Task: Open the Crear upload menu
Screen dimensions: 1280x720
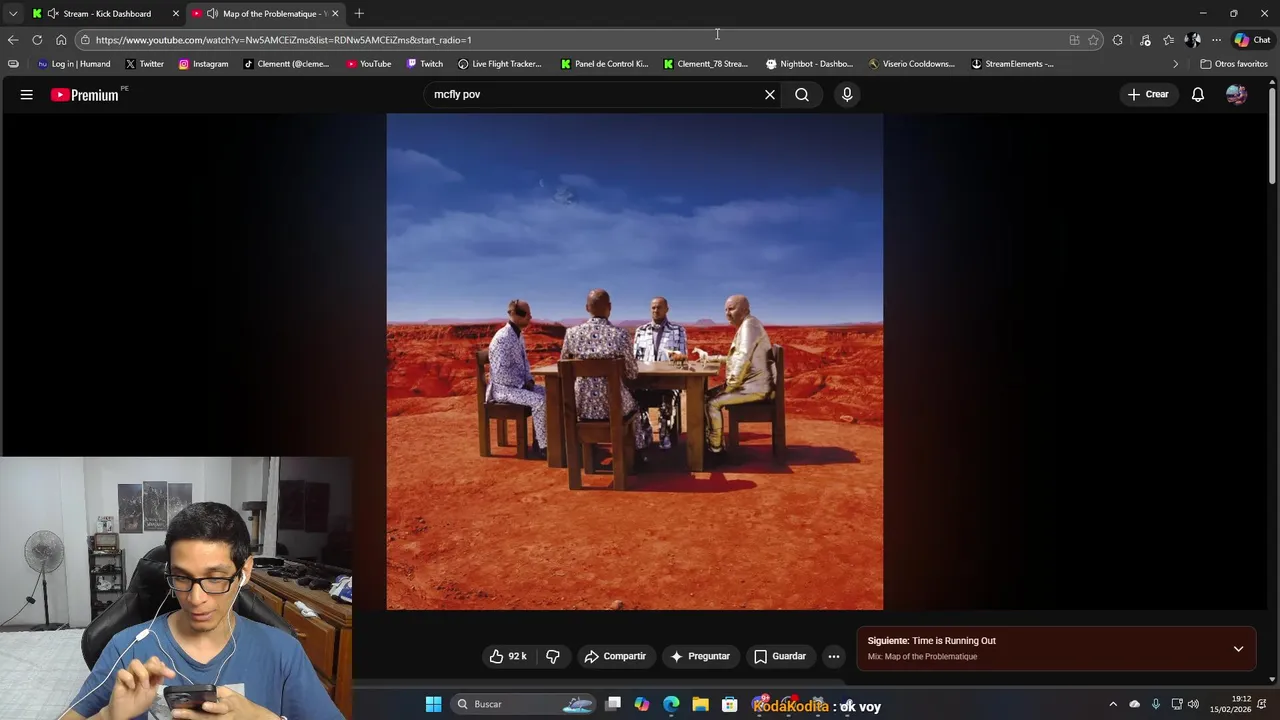Action: (x=1148, y=94)
